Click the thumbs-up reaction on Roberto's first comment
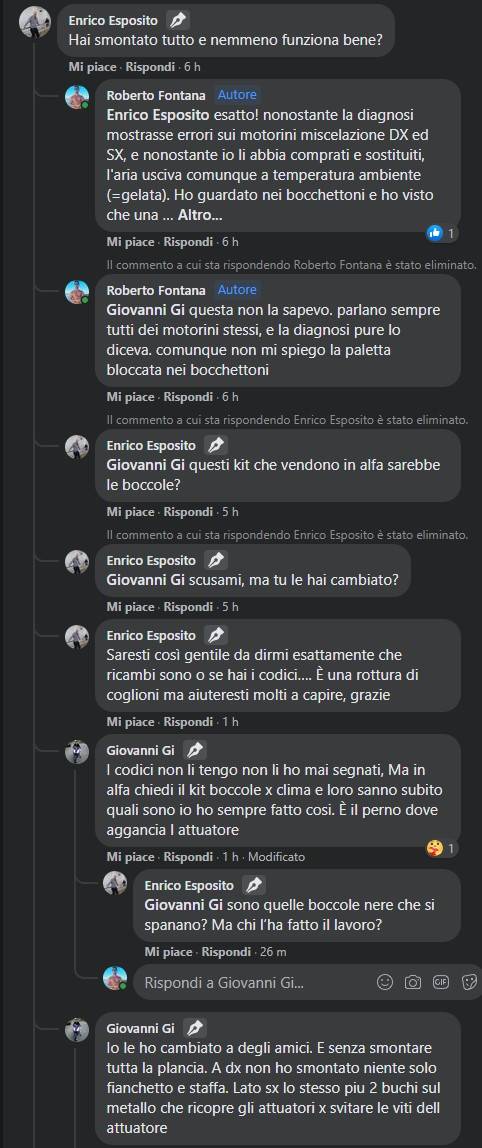The width and height of the screenshot is (482, 1148). click(x=435, y=234)
